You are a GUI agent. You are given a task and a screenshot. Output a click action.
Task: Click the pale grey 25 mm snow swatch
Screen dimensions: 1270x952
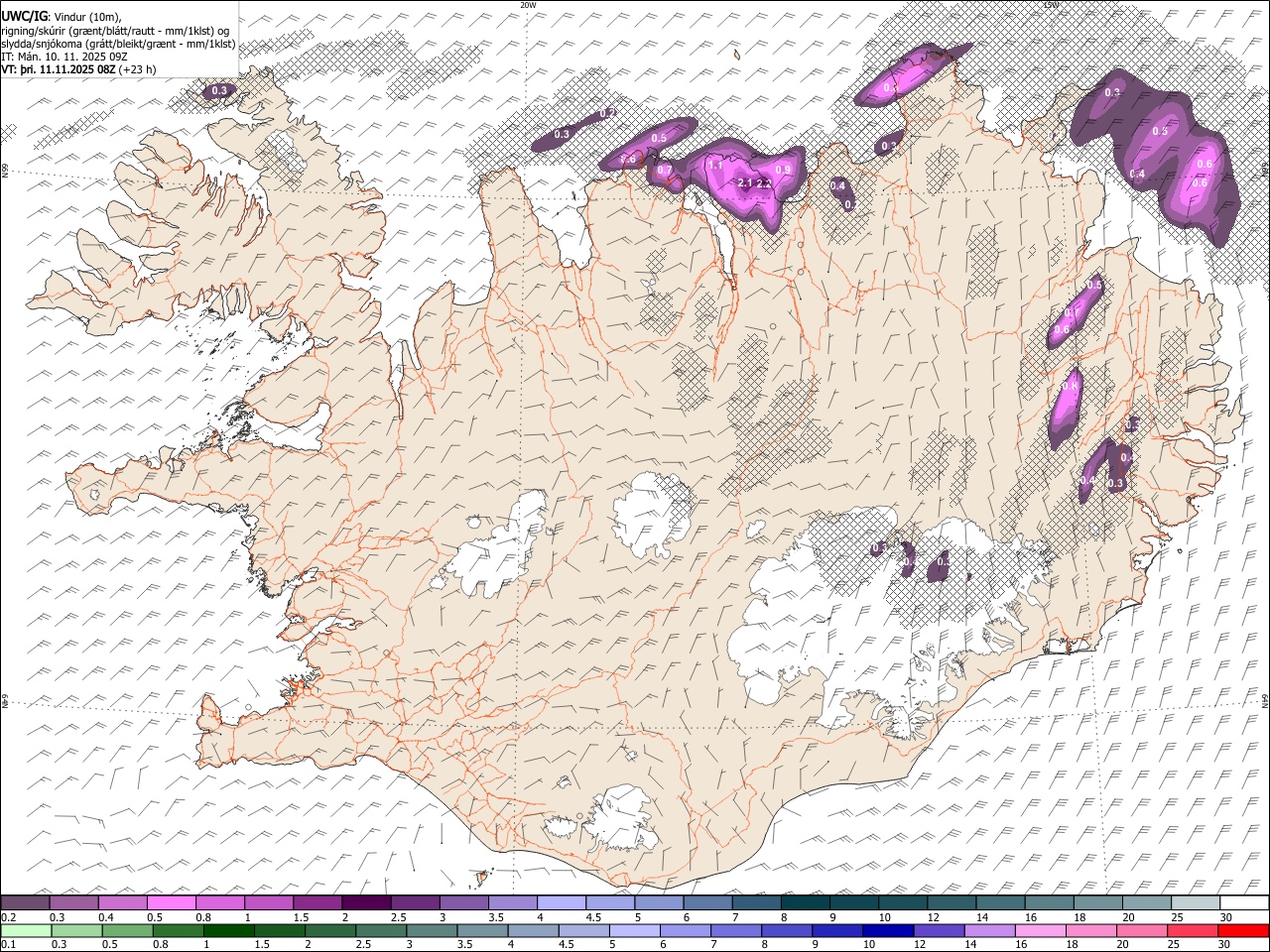[x=1196, y=902]
